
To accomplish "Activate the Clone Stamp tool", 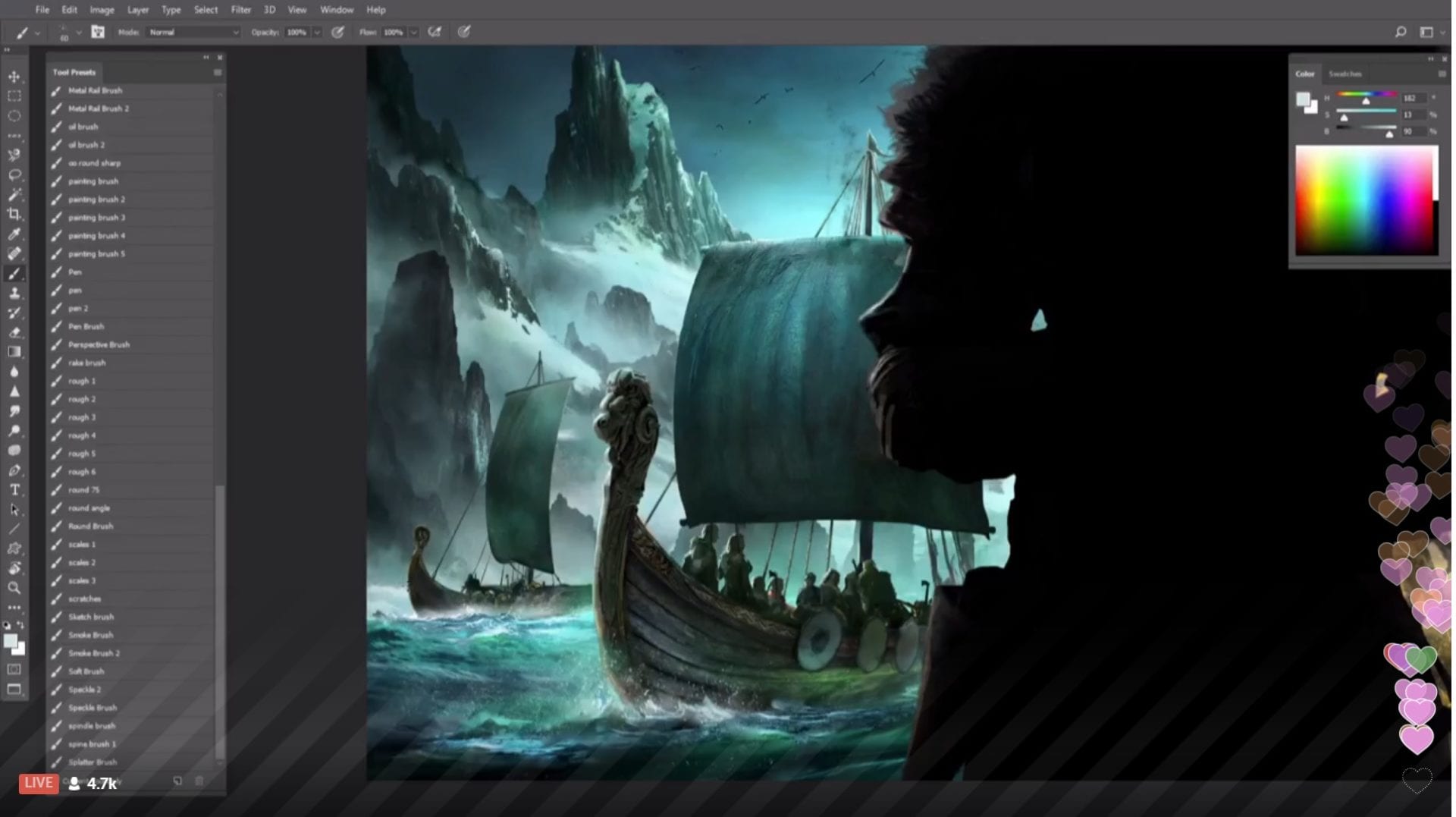I will pos(14,294).
